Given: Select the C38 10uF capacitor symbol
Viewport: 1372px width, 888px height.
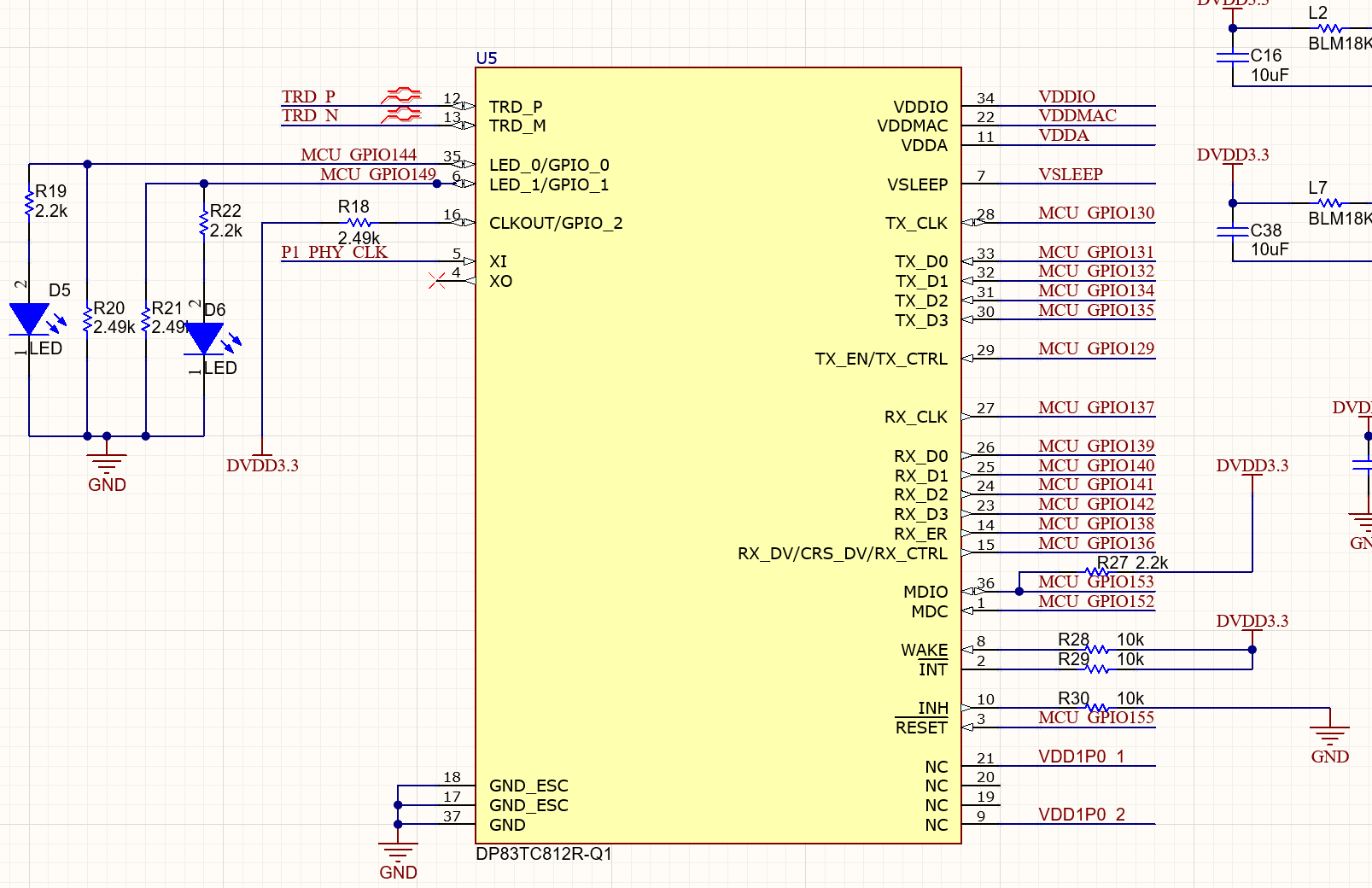Looking at the screenshot, I should coord(1233,231).
